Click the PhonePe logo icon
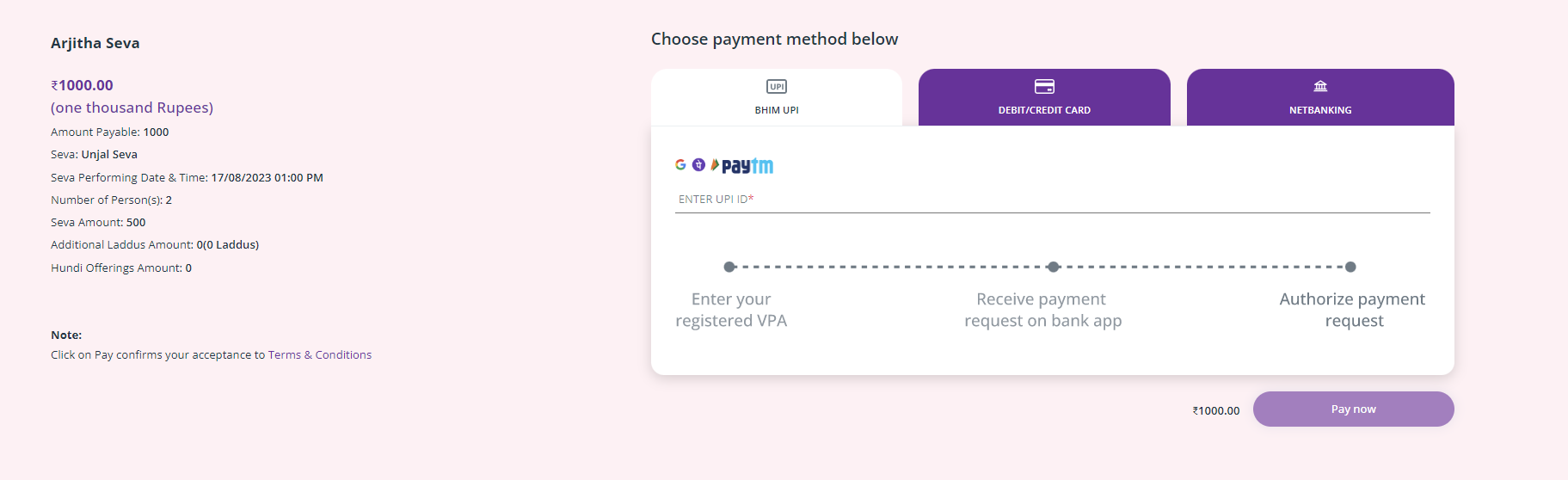Screen dimensions: 1568x480 click(x=698, y=164)
